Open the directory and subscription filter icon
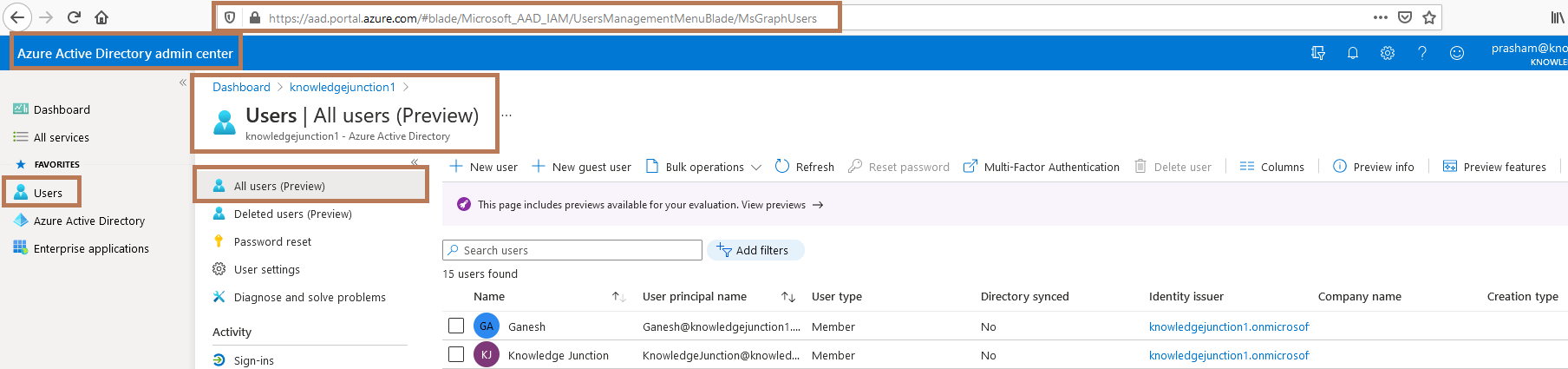Screen dimensions: 1568x369 pos(1318,53)
